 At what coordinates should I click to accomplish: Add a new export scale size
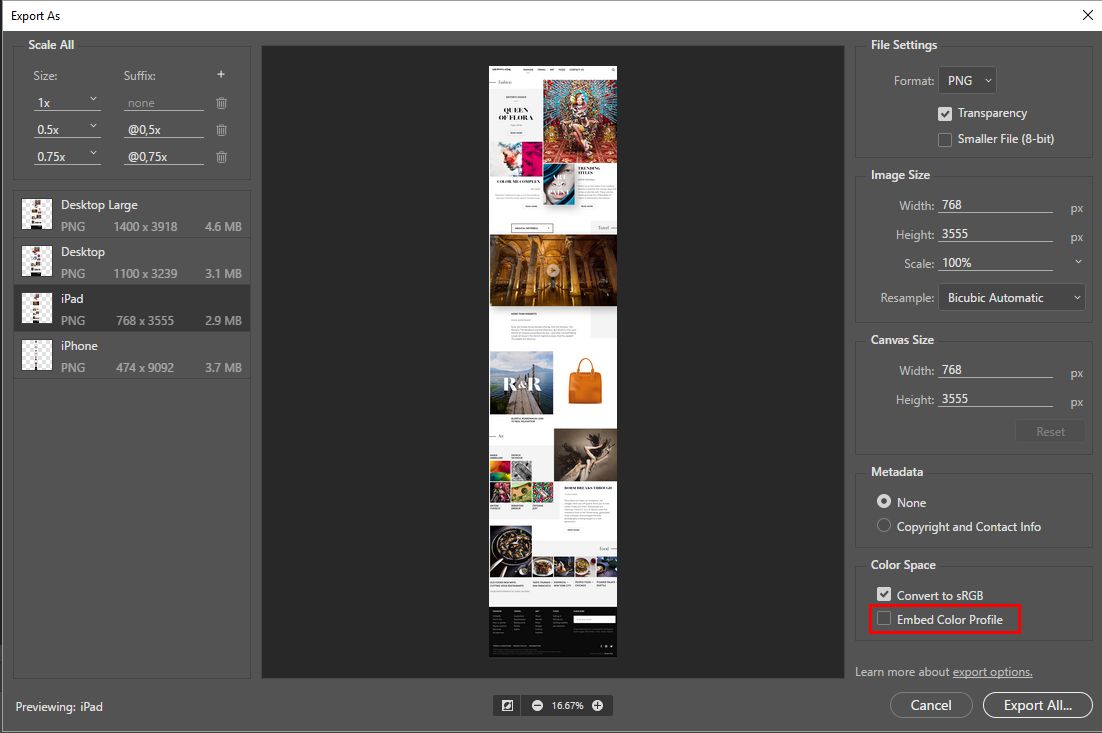pyautogui.click(x=220, y=74)
